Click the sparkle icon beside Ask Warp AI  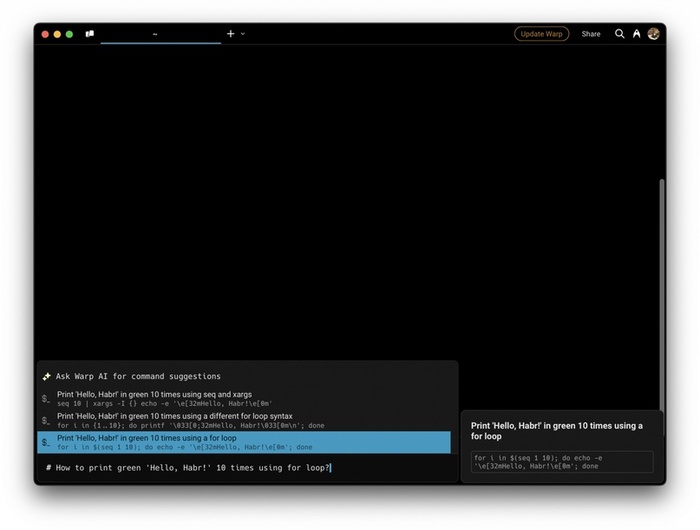(x=46, y=377)
